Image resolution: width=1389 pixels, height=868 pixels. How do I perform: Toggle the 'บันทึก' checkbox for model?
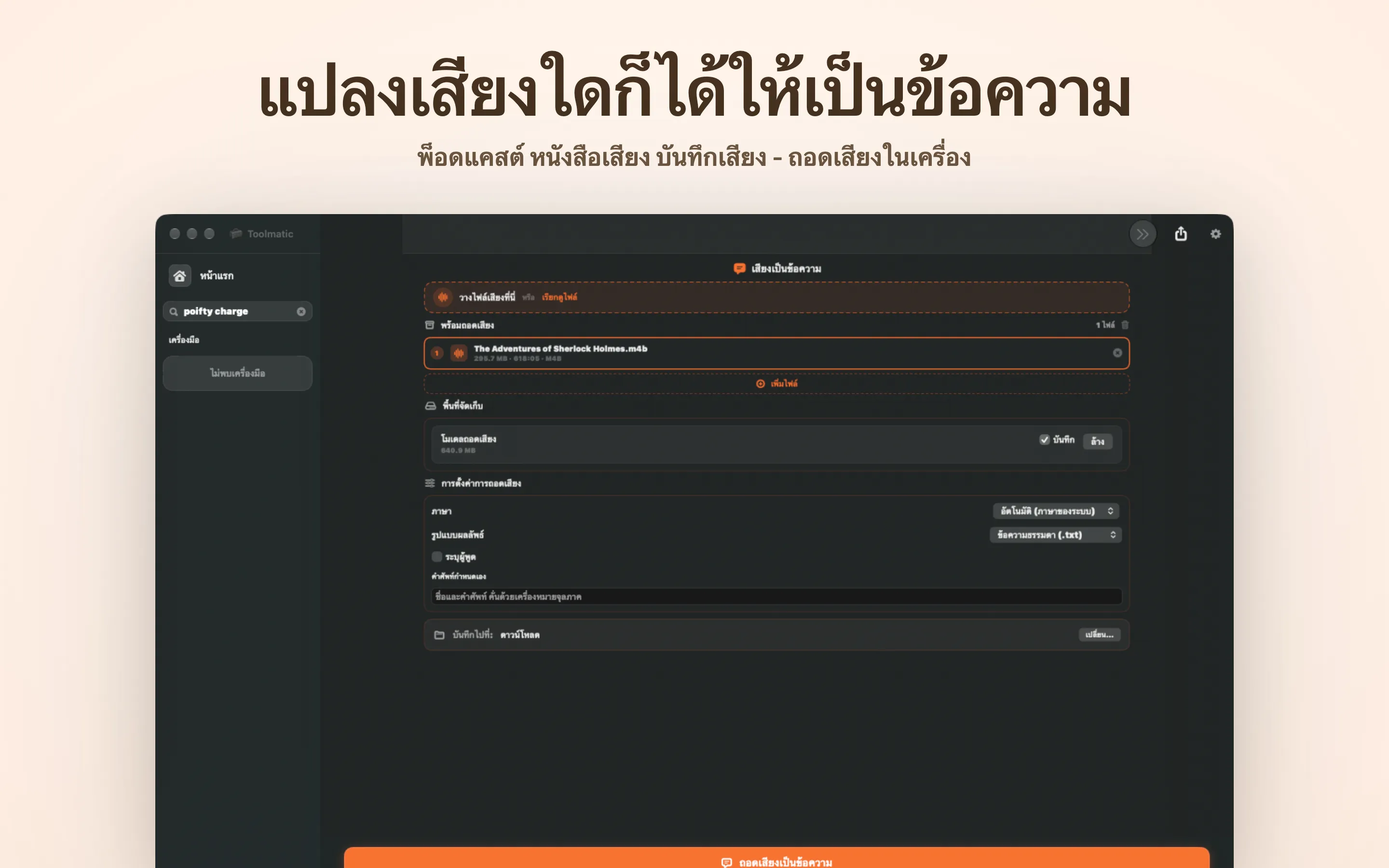click(x=1044, y=440)
